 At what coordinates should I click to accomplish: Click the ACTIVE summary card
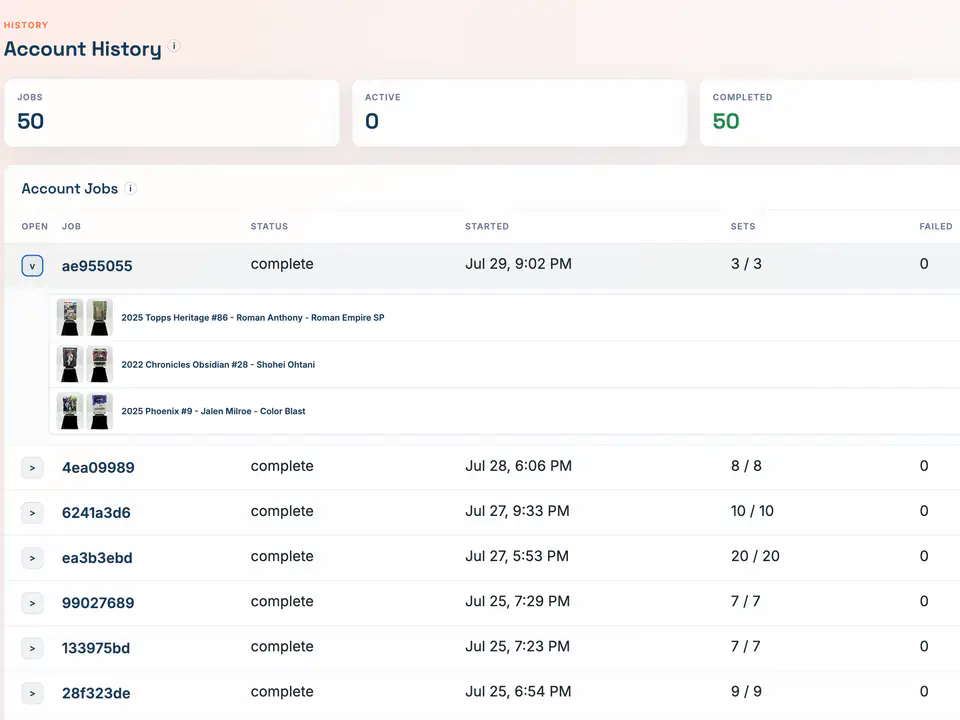(520, 113)
